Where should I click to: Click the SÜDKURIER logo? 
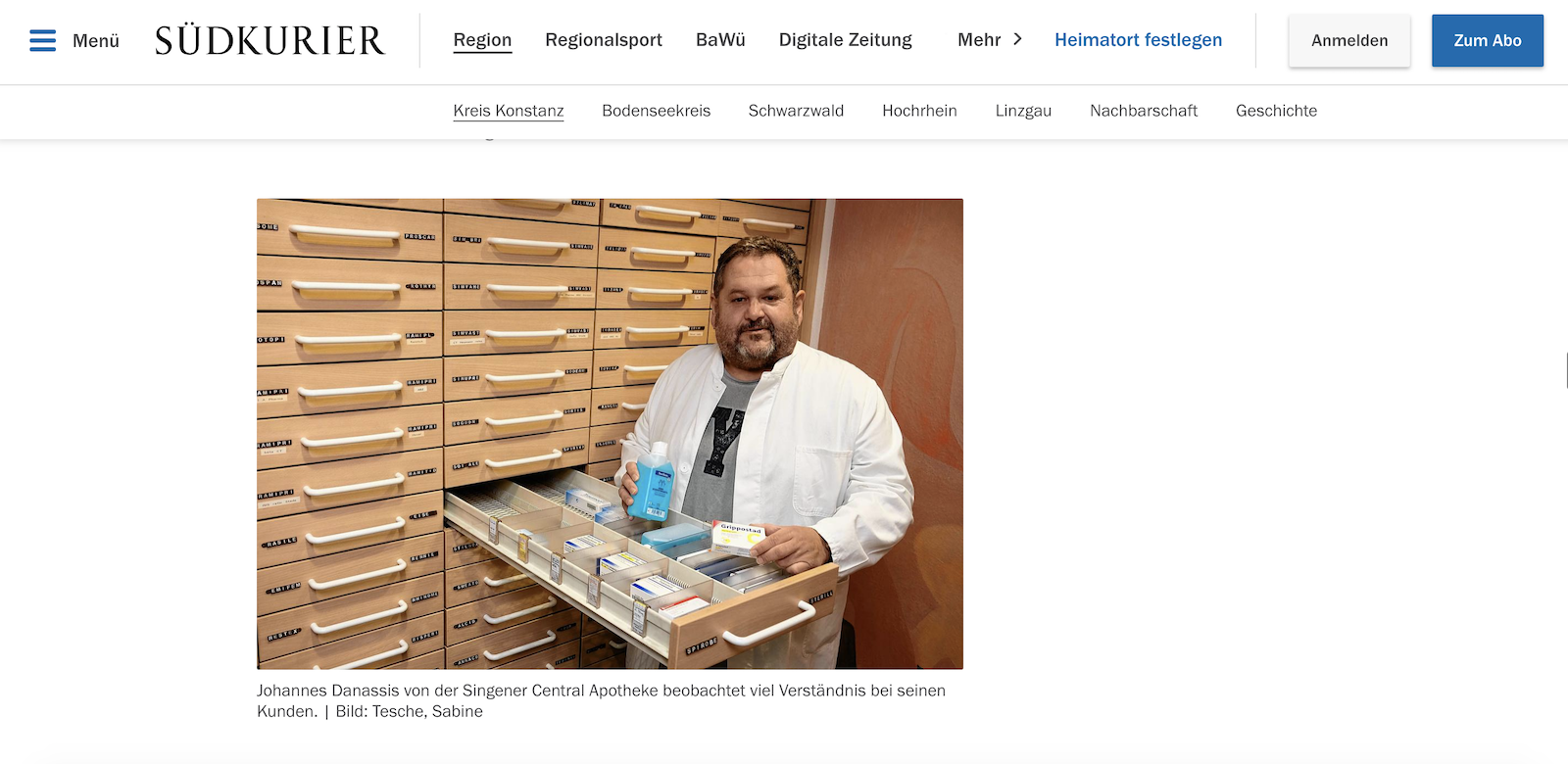point(269,40)
